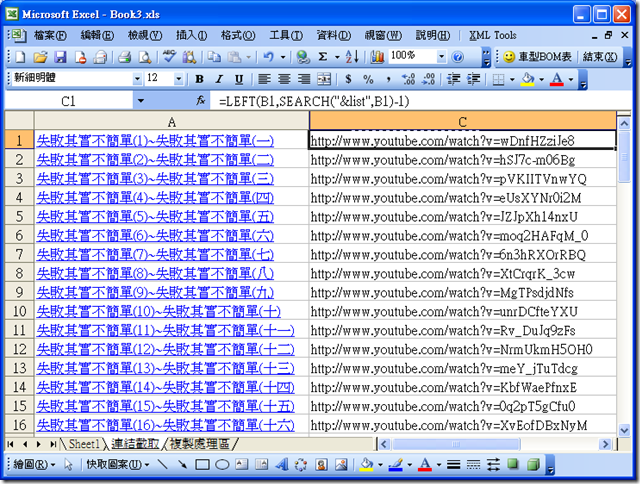Apply blue line color in drawing toolbar

[x=396, y=464]
